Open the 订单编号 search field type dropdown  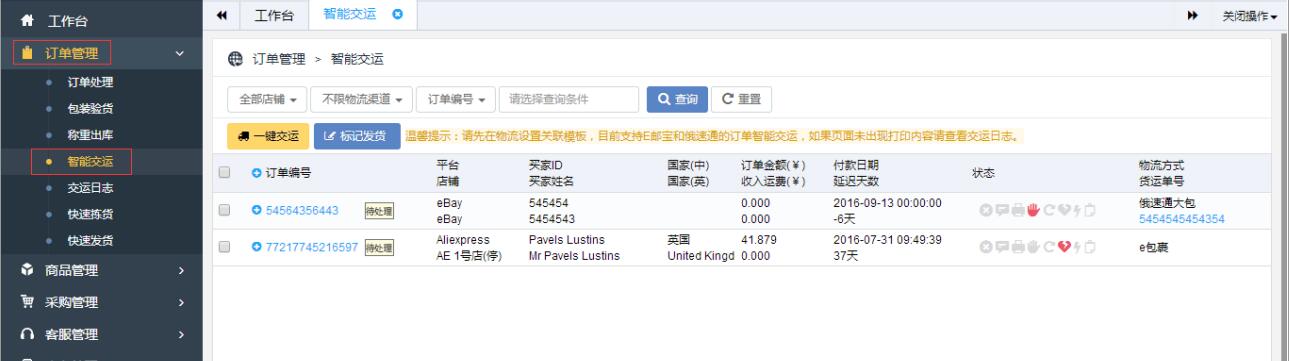(x=457, y=99)
